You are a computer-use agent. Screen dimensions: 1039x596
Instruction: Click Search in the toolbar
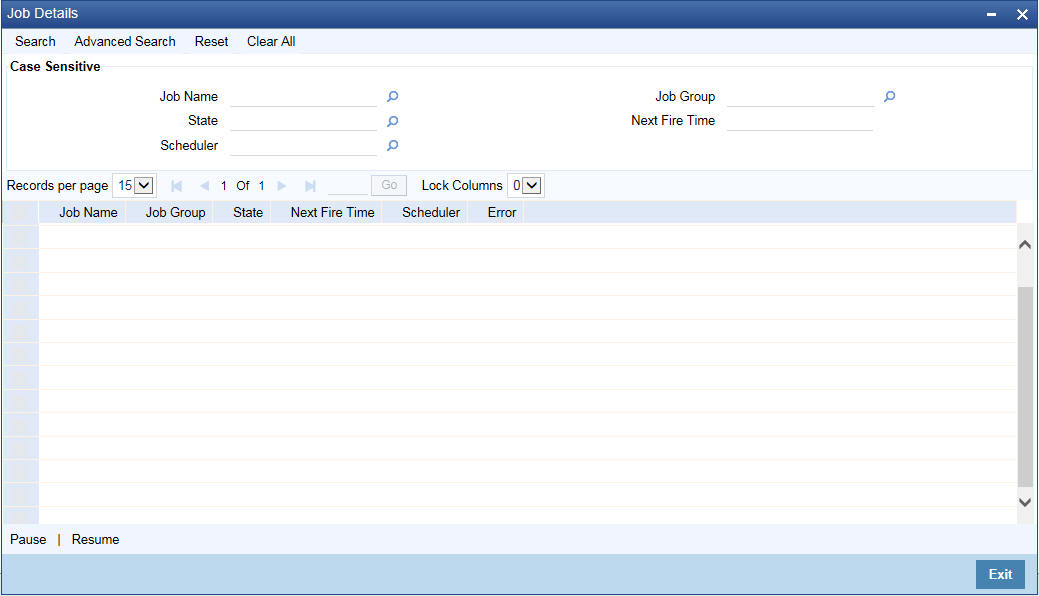point(35,42)
